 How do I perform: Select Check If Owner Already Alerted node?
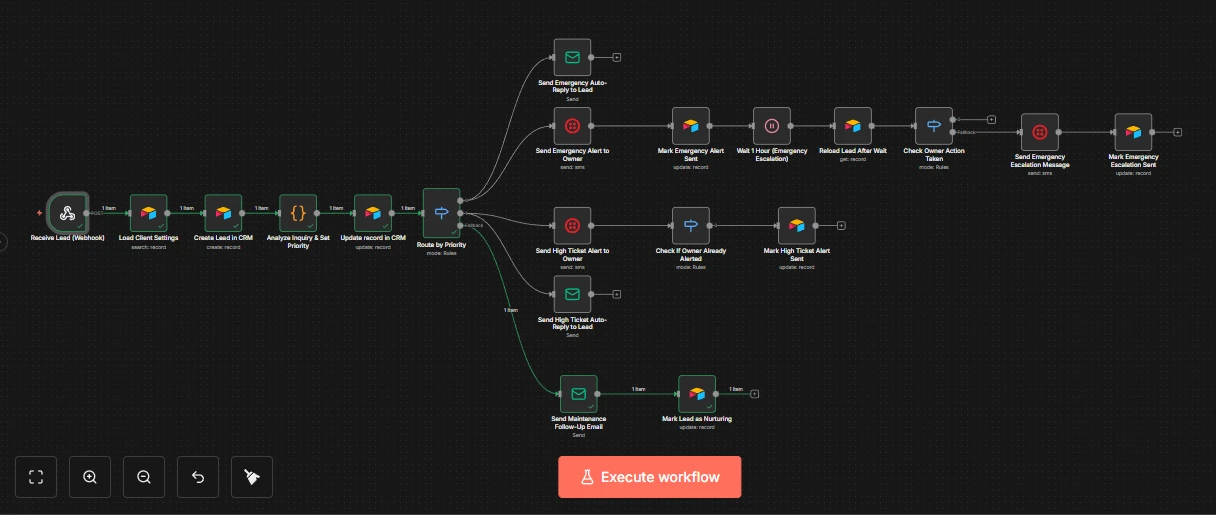pyautogui.click(x=691, y=226)
